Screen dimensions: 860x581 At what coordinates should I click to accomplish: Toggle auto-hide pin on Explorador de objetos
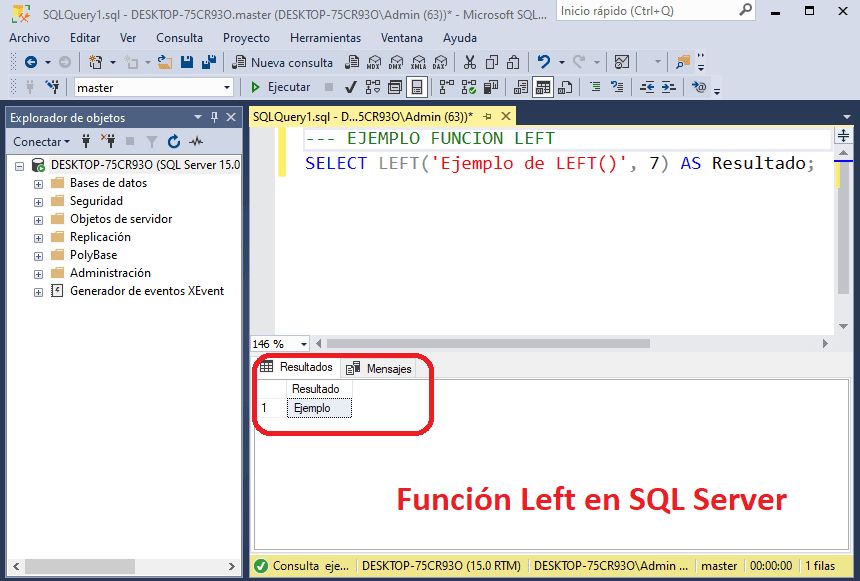[214, 117]
